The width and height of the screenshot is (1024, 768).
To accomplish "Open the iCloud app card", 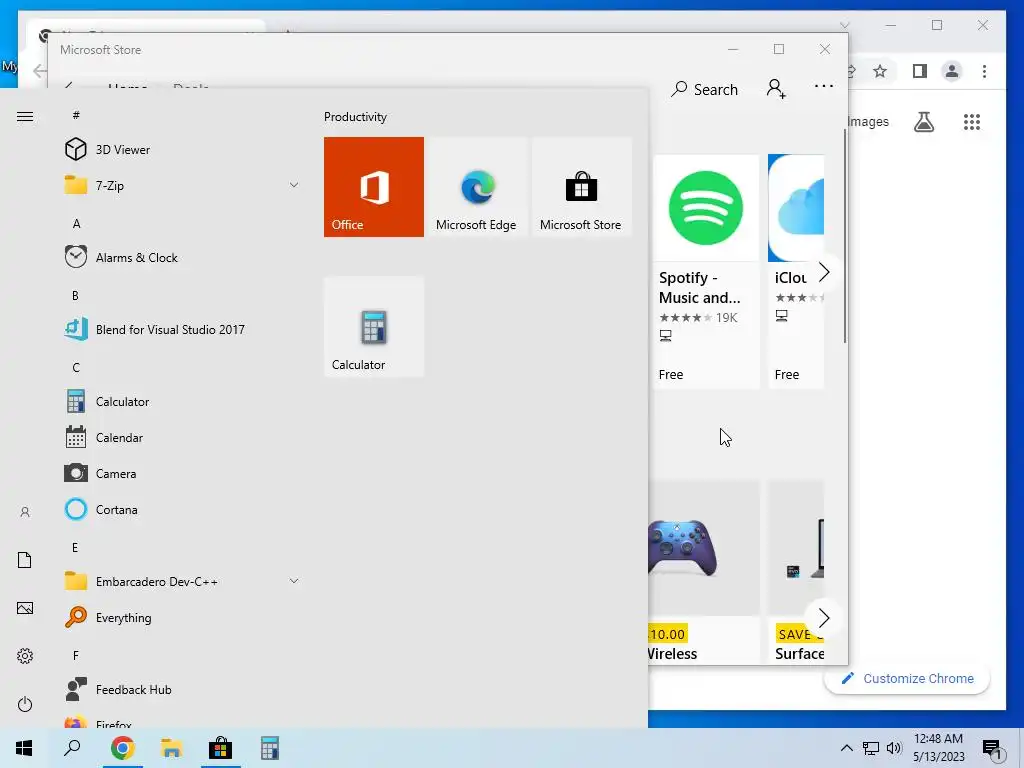I will pyautogui.click(x=795, y=271).
